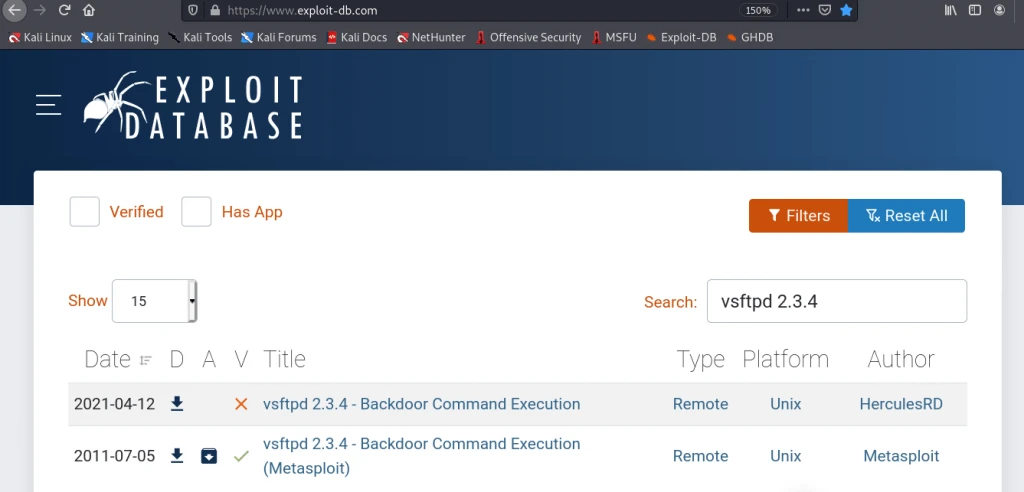Sort by the A column header
1024x492 pixels.
(208, 359)
